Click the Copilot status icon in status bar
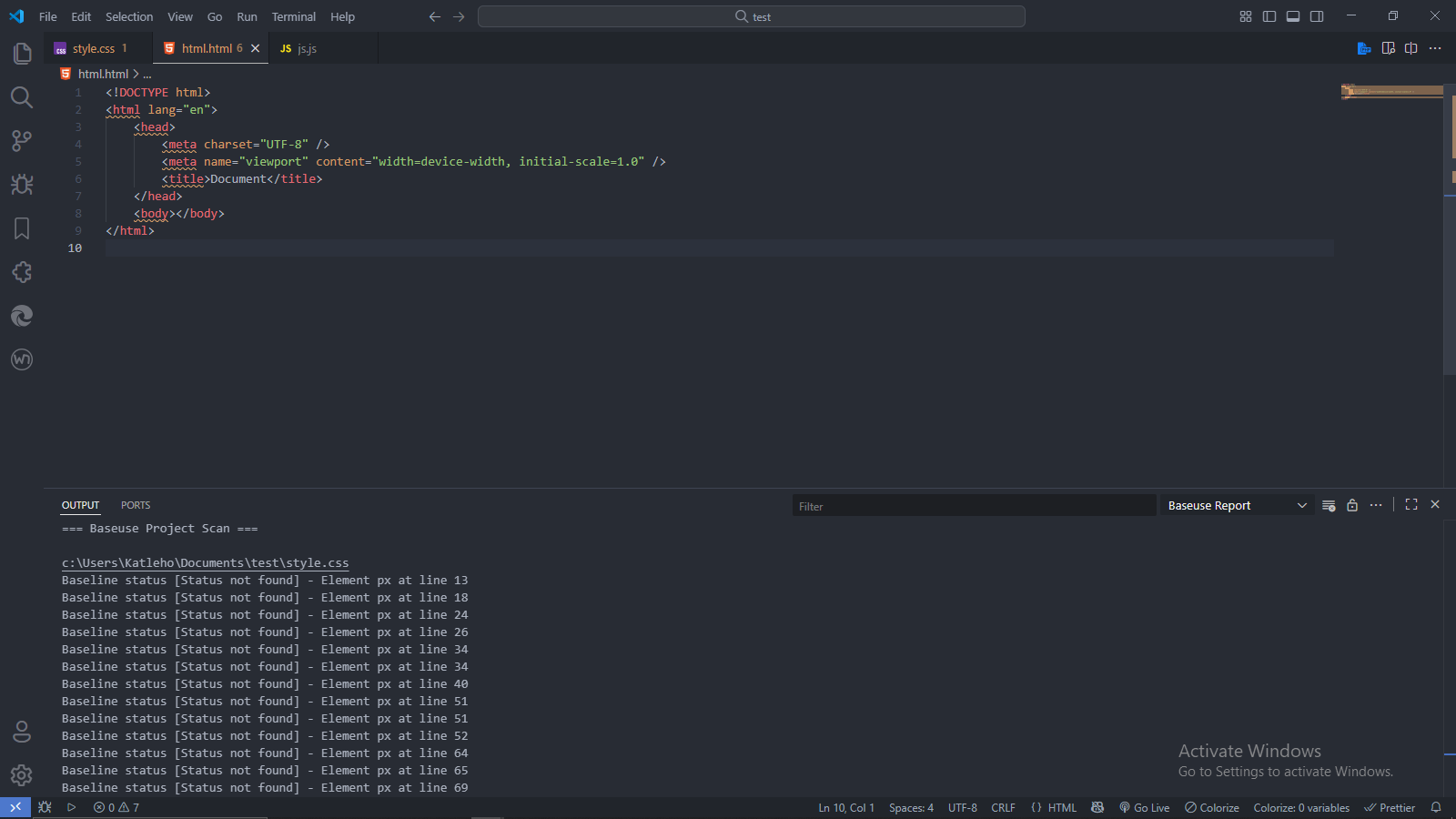1456x819 pixels. coord(1097,807)
